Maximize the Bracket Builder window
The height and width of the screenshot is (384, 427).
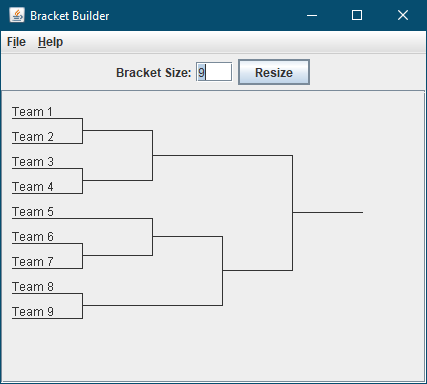coord(357,15)
